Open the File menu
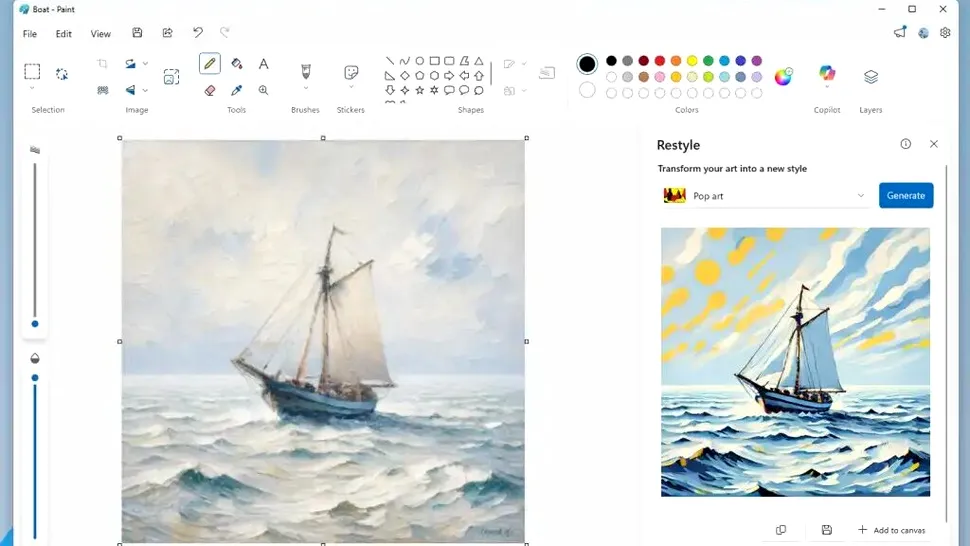Viewport: 970px width, 546px height. [30, 34]
